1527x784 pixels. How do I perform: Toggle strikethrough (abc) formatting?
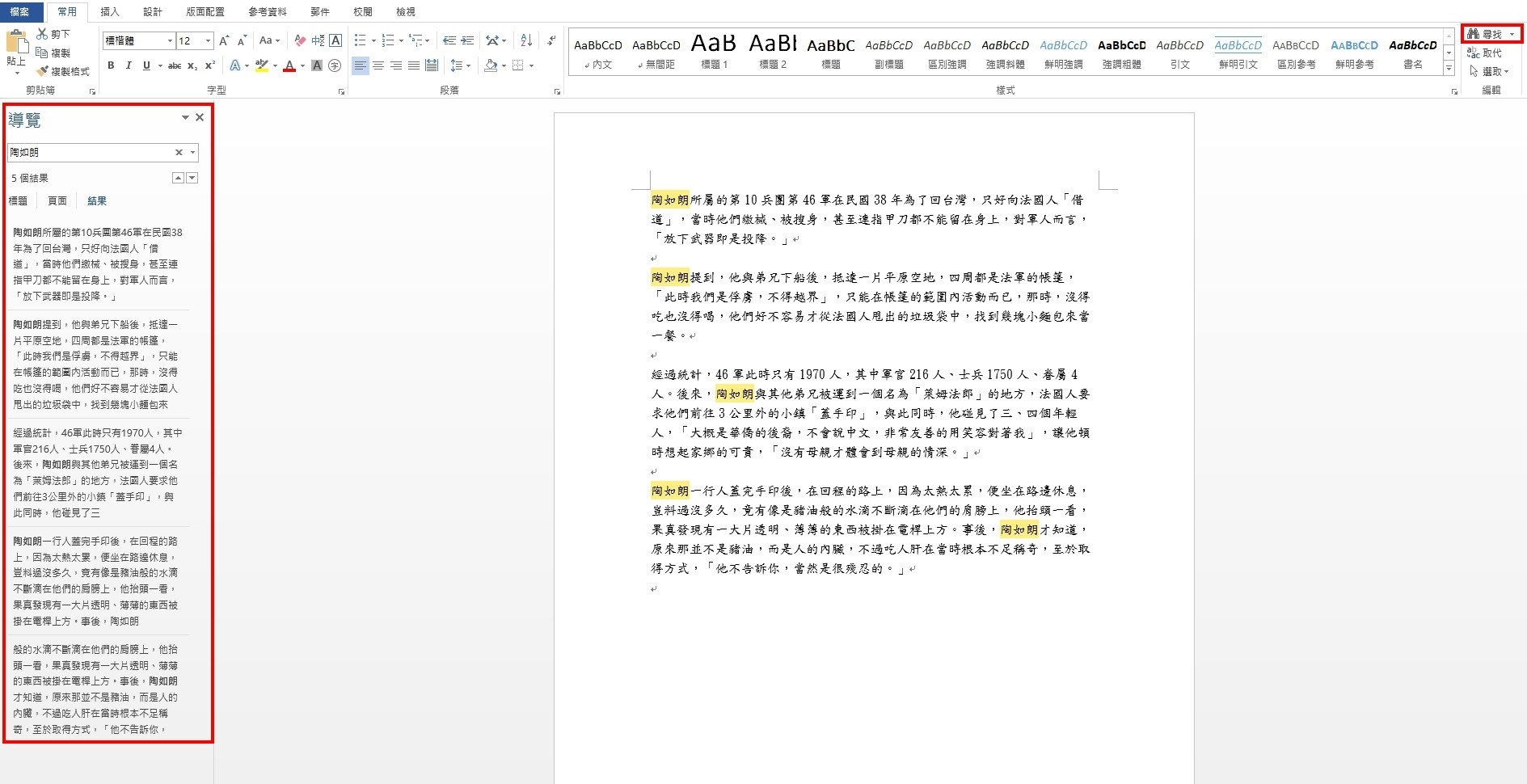click(174, 65)
